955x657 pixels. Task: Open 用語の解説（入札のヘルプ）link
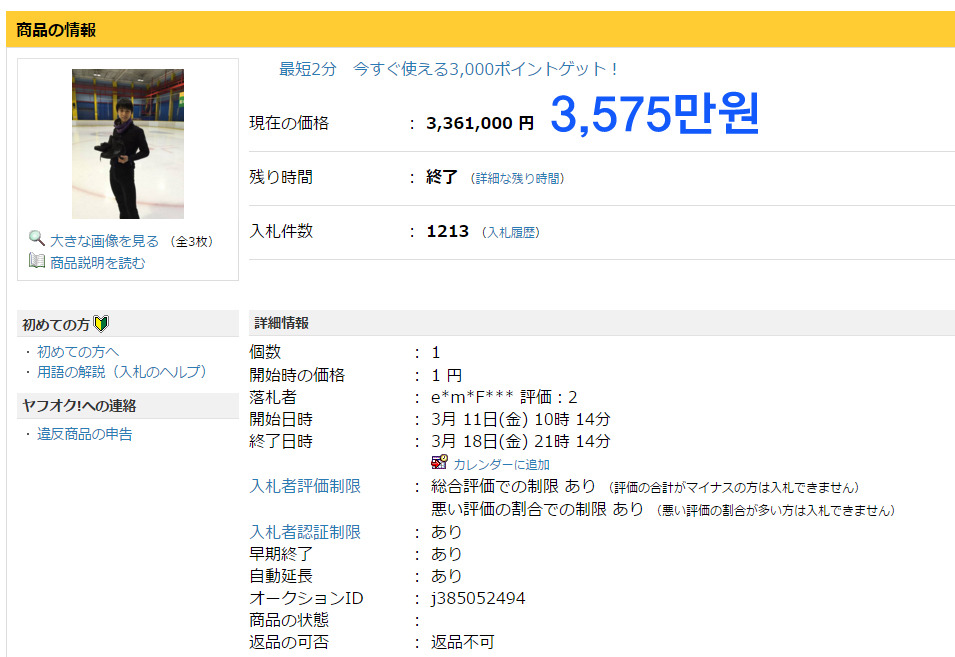coord(122,372)
